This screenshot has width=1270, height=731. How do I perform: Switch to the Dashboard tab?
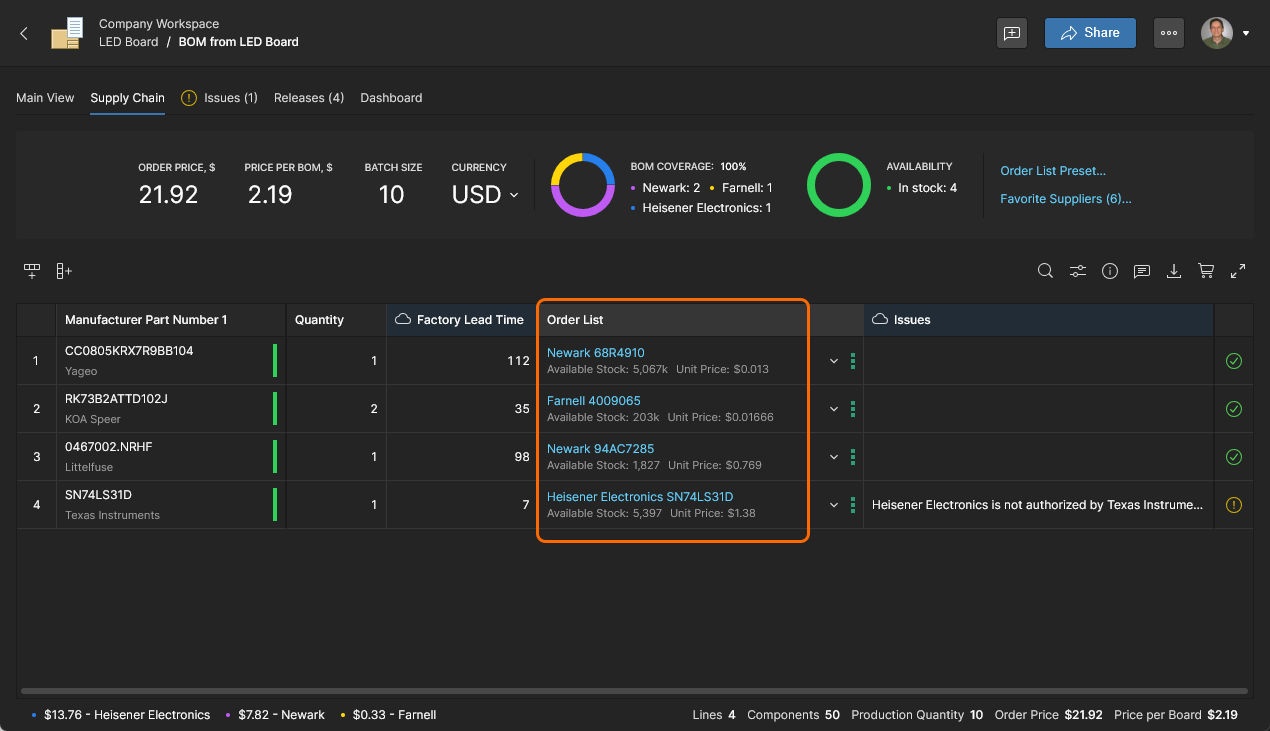(x=391, y=98)
